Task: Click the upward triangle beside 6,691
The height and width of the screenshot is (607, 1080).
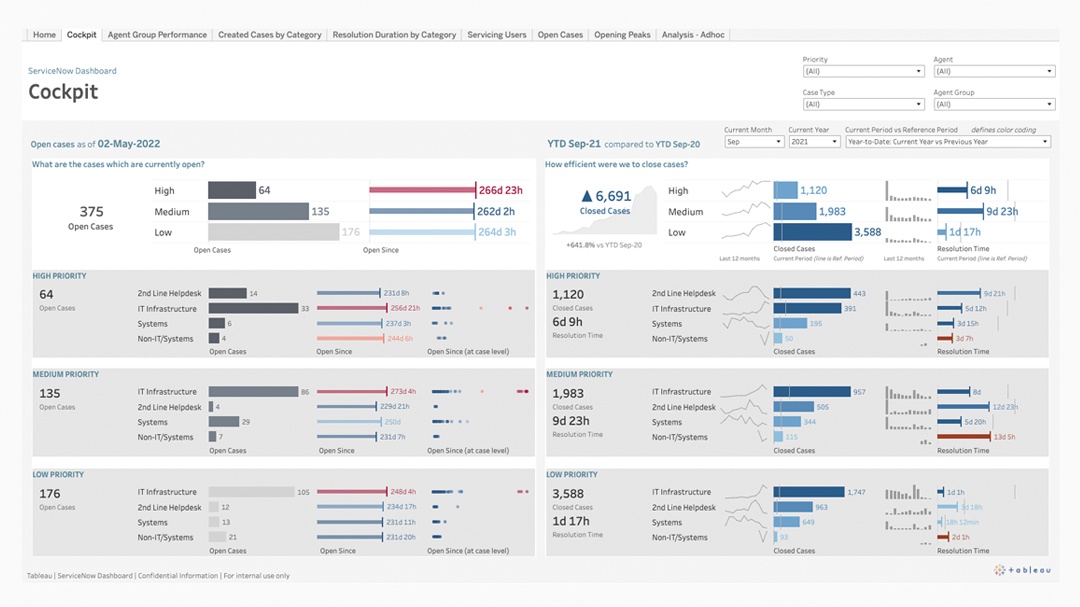Action: [x=587, y=197]
